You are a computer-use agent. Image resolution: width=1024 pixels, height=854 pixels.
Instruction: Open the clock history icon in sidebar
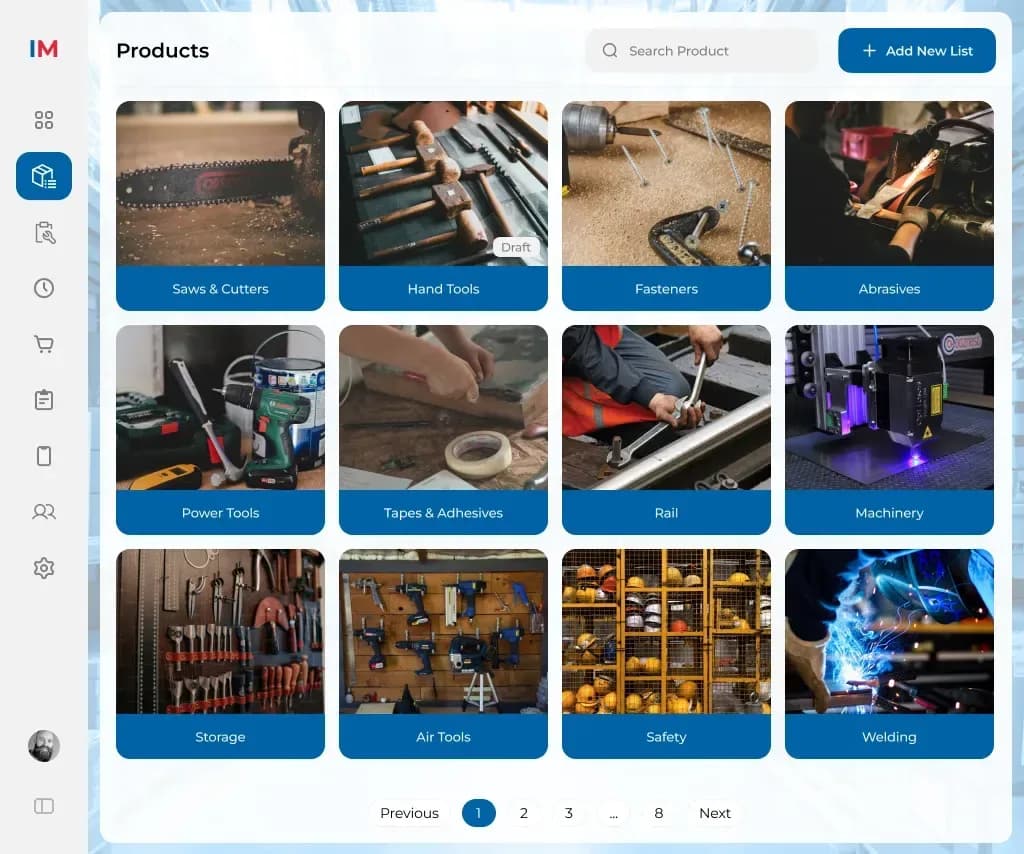click(44, 288)
